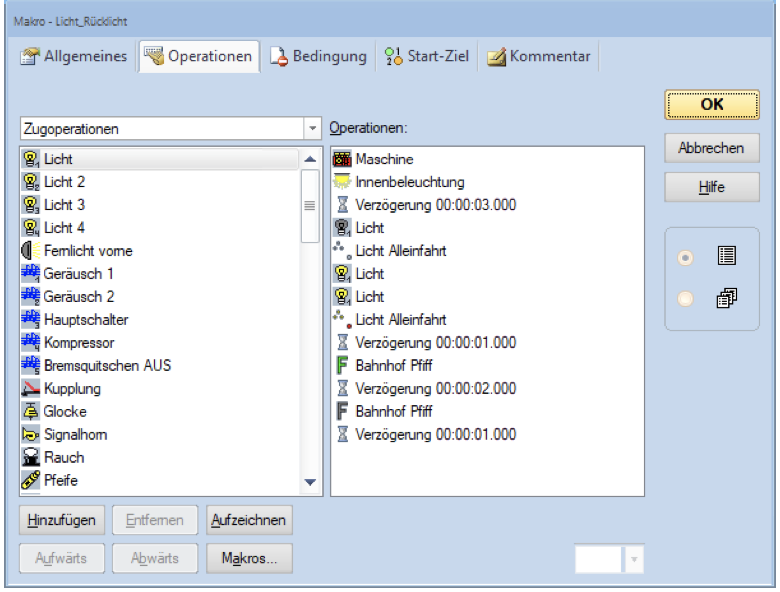Select the Kupplung coupling icon

[31, 388]
